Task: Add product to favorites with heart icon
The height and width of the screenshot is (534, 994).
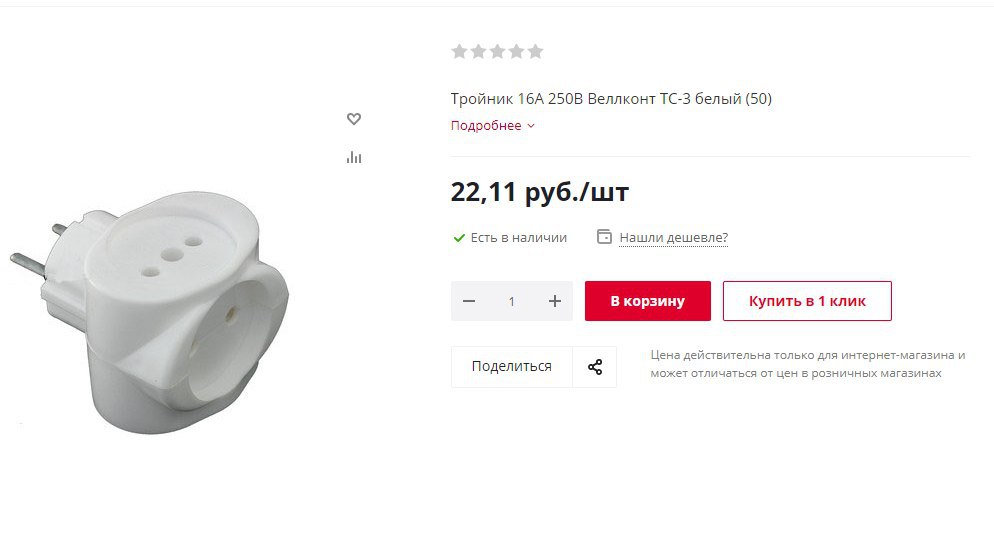Action: 354,119
